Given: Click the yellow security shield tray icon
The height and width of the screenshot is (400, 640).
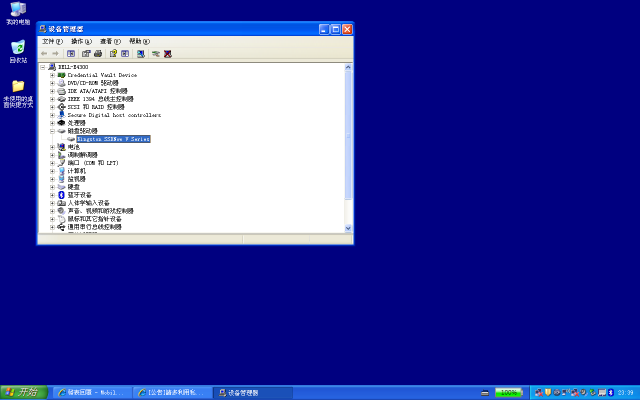Looking at the screenshot, I should click(x=548, y=393).
